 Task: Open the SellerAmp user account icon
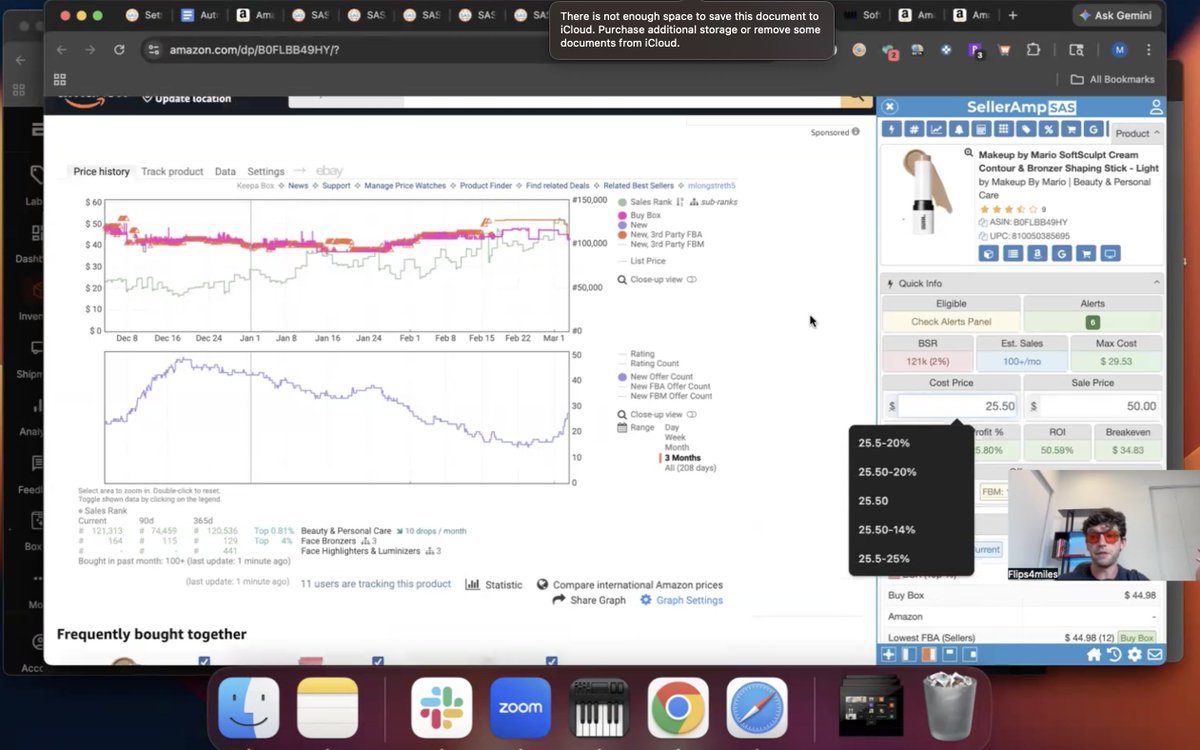(x=1156, y=107)
